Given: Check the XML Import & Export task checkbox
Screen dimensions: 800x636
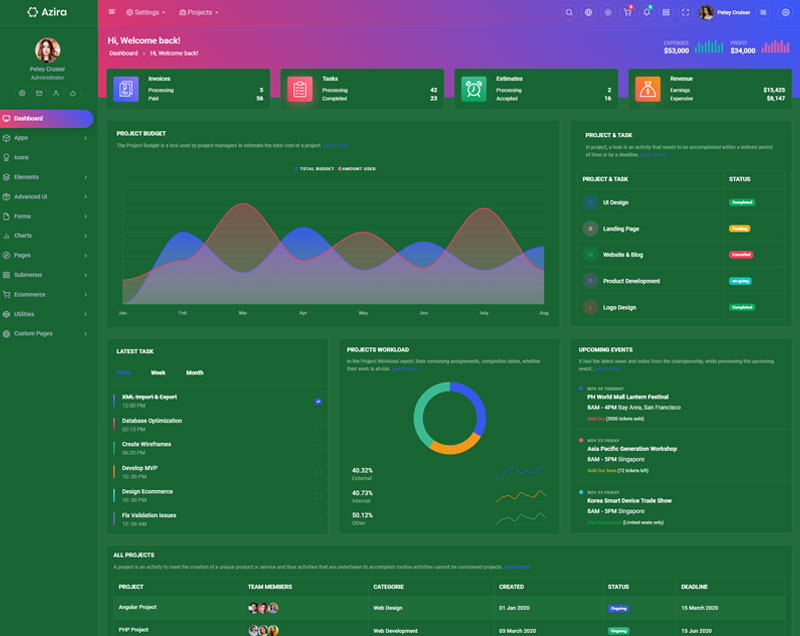Looking at the screenshot, I should (318, 401).
